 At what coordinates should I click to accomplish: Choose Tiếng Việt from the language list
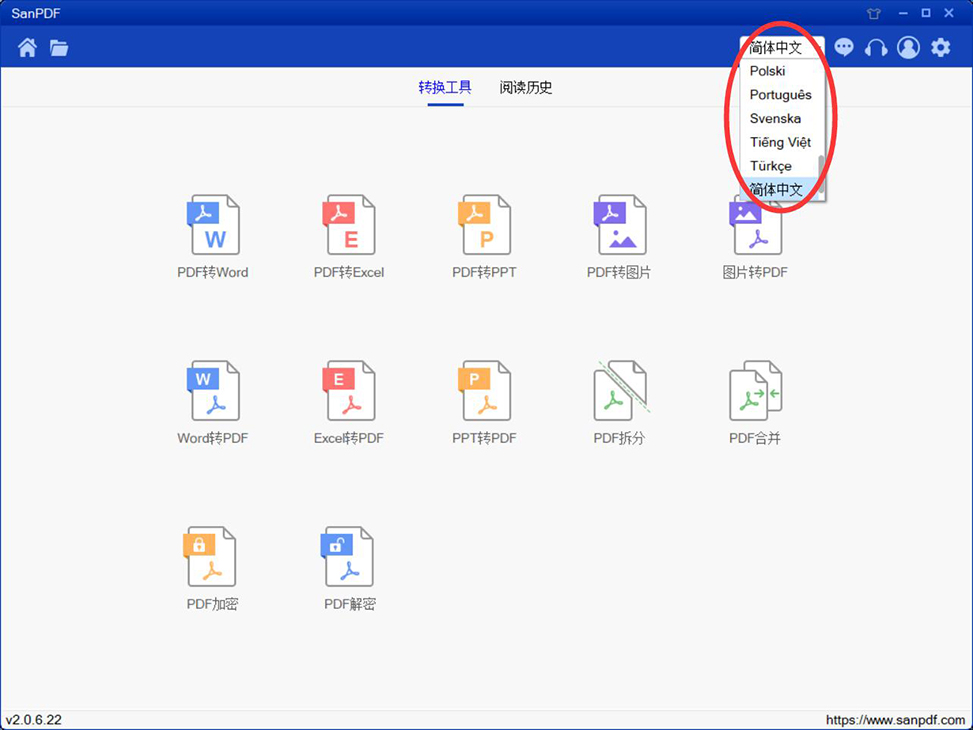click(779, 142)
